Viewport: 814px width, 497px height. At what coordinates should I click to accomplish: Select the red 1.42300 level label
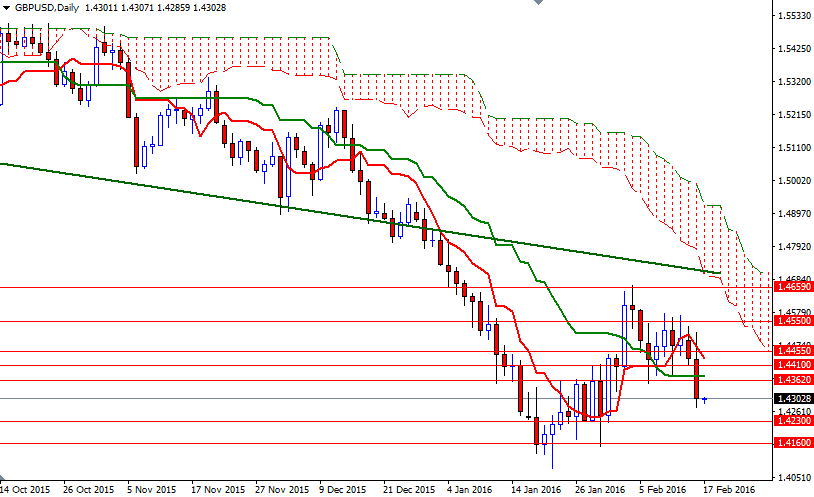(793, 421)
